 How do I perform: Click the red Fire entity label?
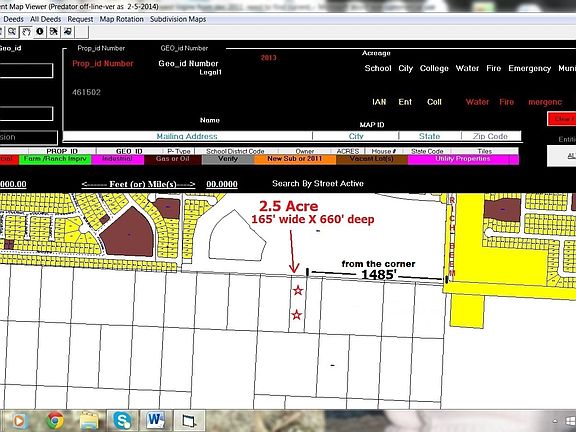pos(507,102)
